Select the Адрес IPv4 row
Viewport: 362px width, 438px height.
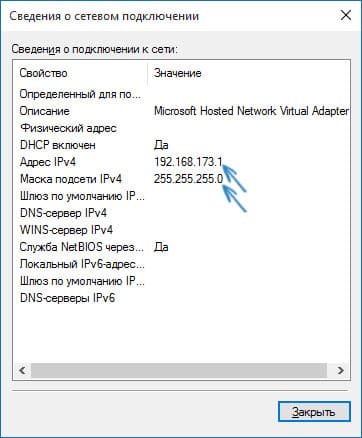coord(182,162)
